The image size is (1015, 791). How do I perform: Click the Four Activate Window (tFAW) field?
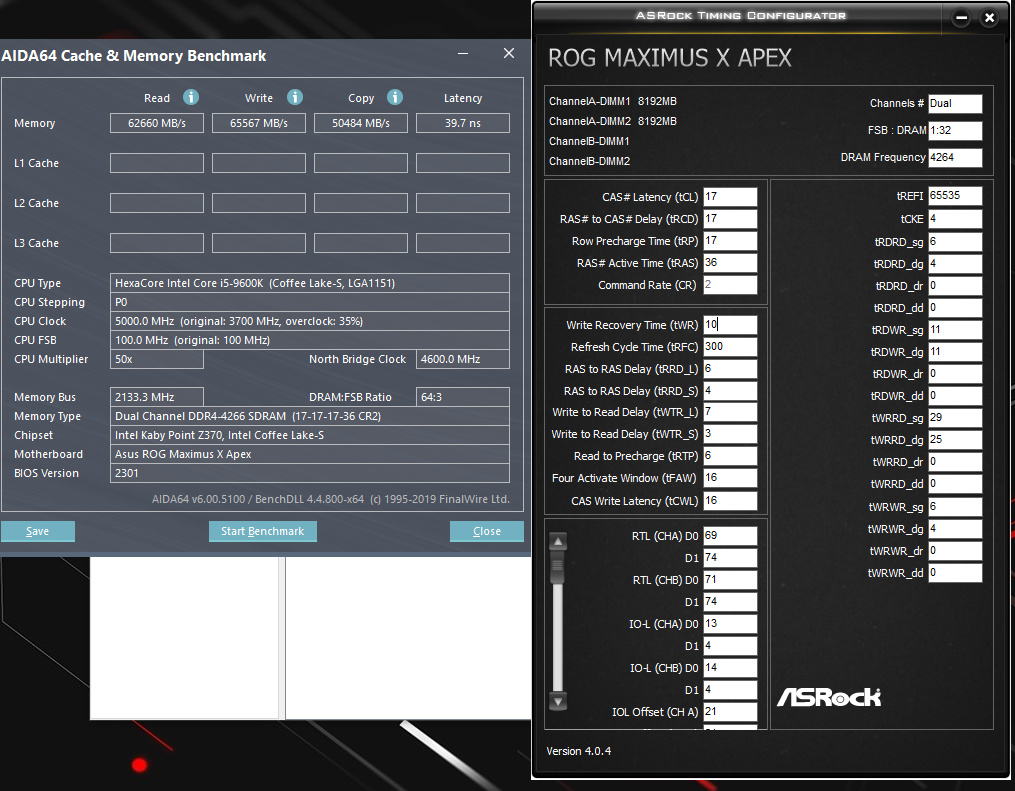pyautogui.click(x=730, y=478)
